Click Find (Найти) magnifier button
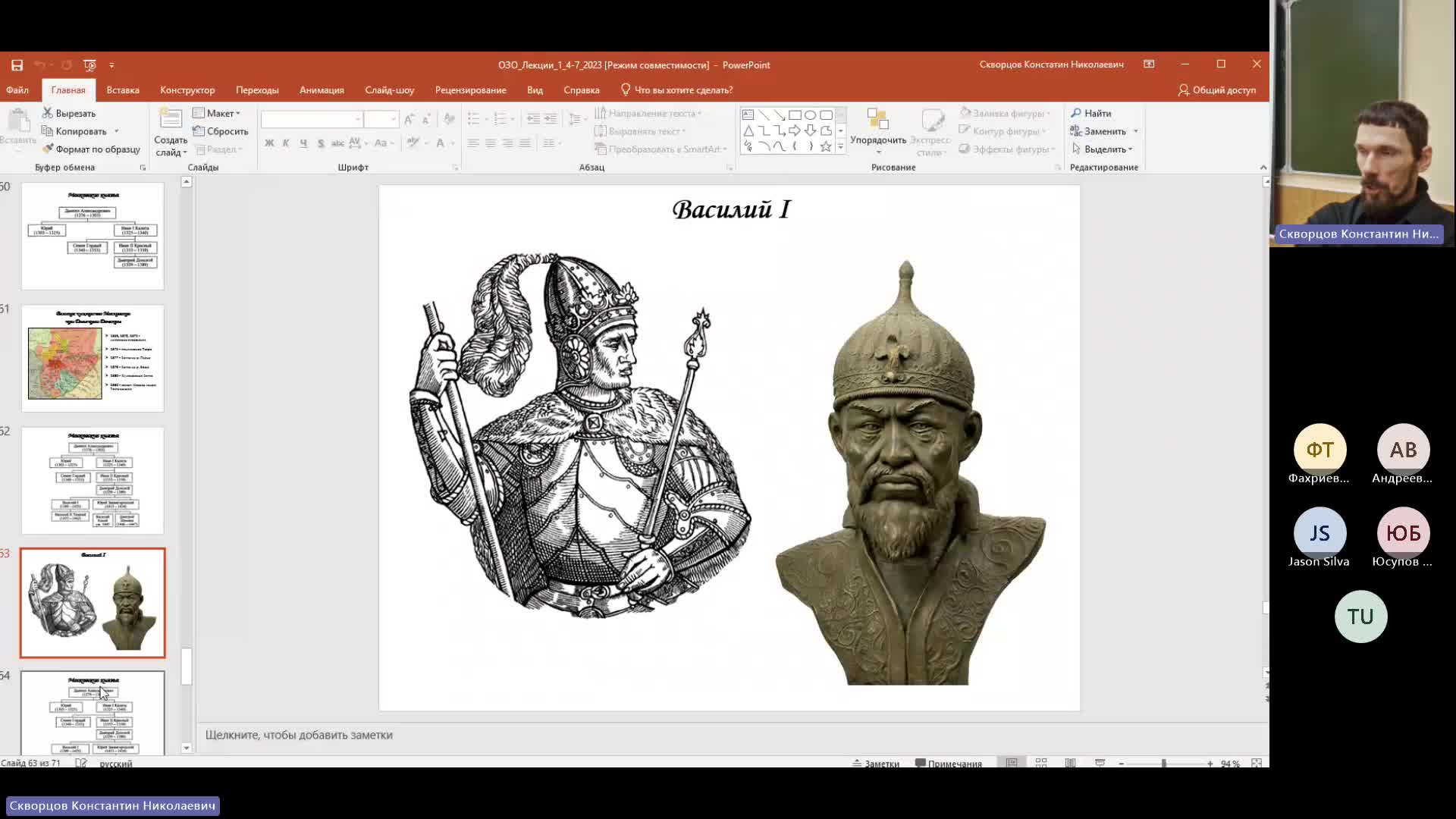 coord(1091,113)
